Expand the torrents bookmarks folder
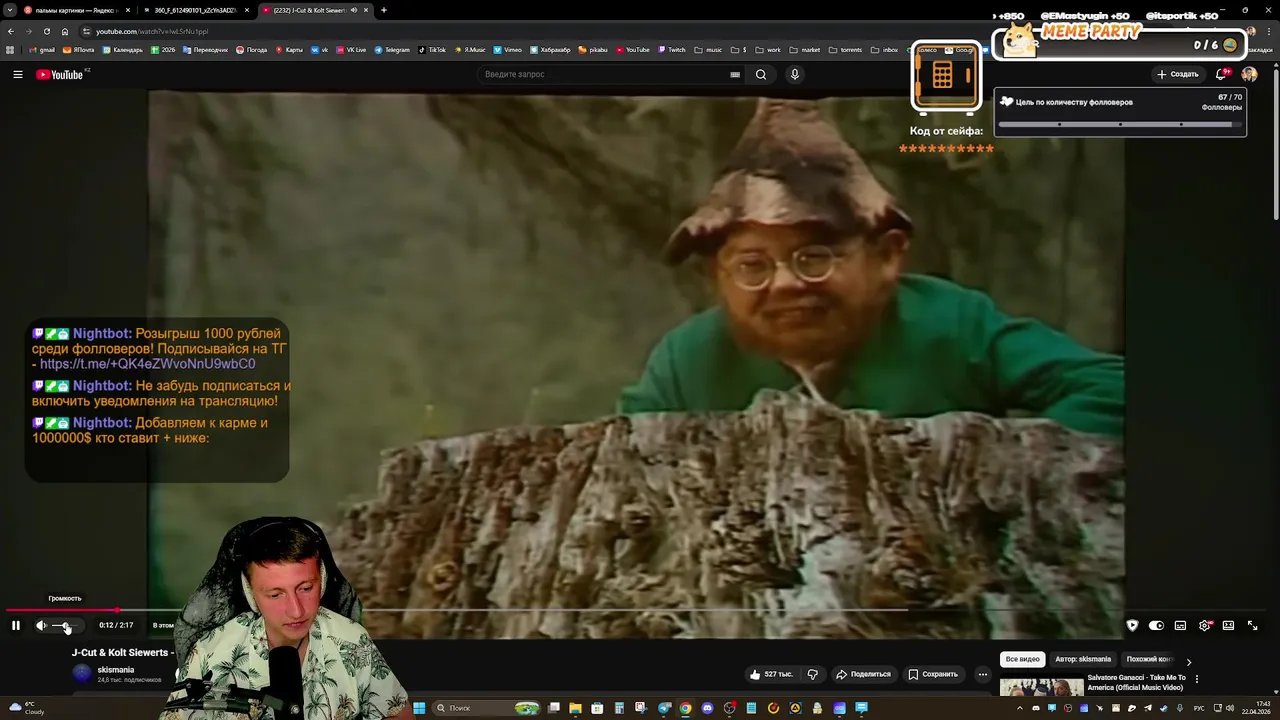This screenshot has height=720, width=1280. click(845, 50)
